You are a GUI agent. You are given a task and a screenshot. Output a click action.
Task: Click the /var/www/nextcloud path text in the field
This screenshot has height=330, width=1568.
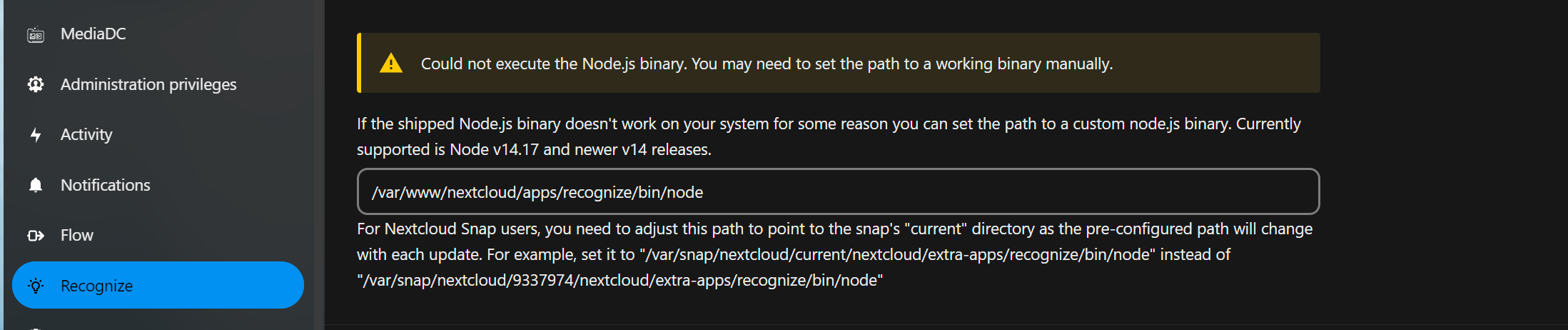pos(537,192)
